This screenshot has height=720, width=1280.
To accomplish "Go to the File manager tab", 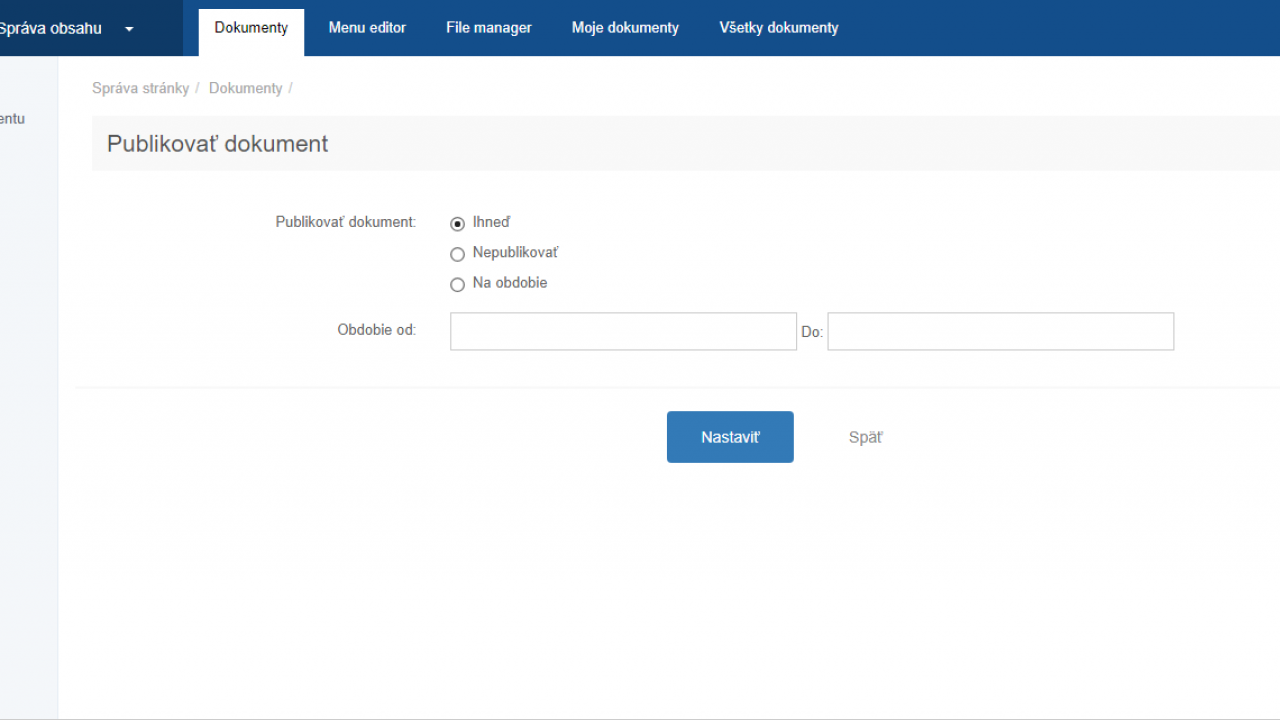I will click(489, 28).
